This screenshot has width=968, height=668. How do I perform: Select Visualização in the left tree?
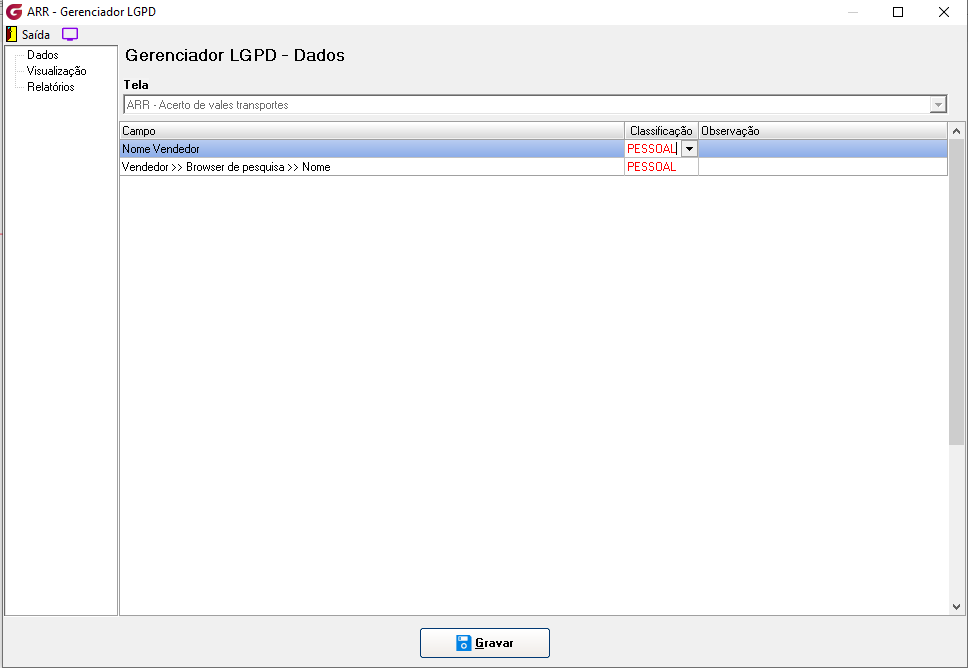56,71
